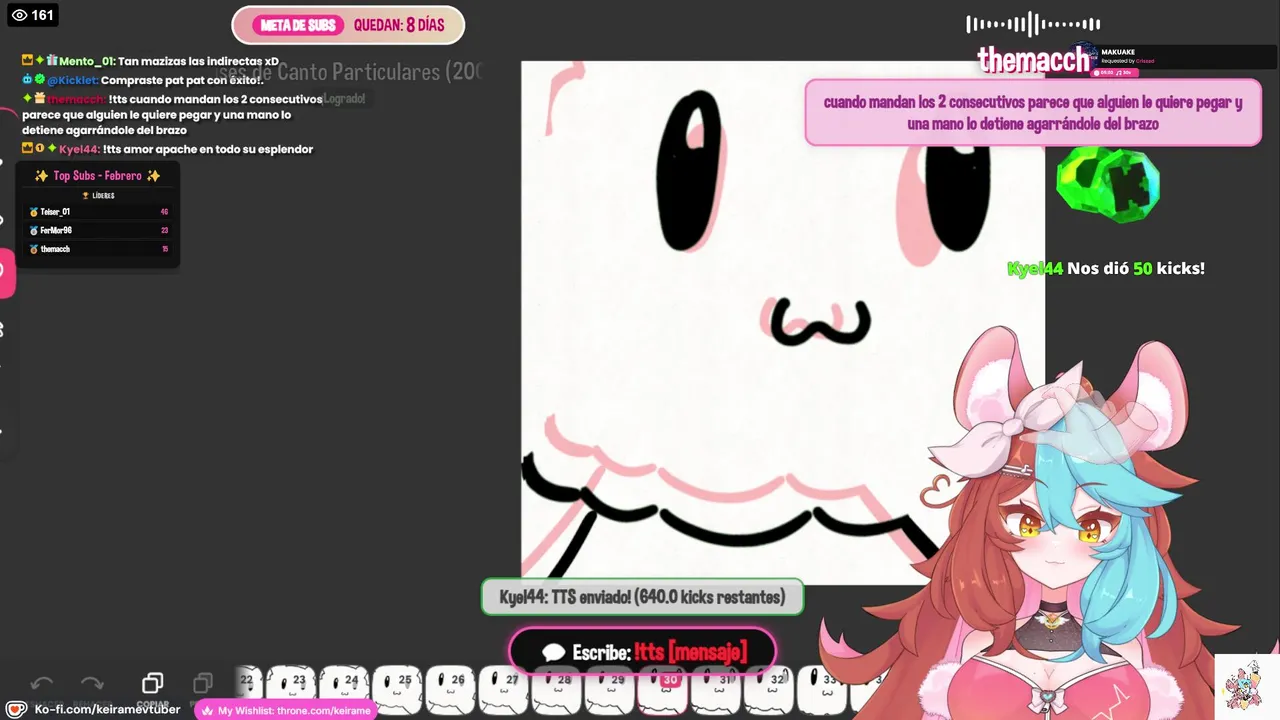Select frame 27 thumbnail
The width and height of the screenshot is (1280, 720).
tap(505, 688)
